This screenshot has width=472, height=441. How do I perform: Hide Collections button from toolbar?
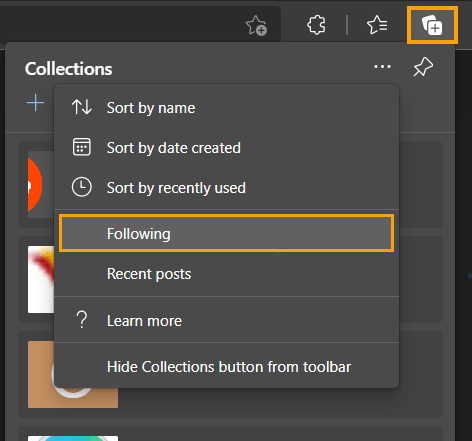226,367
